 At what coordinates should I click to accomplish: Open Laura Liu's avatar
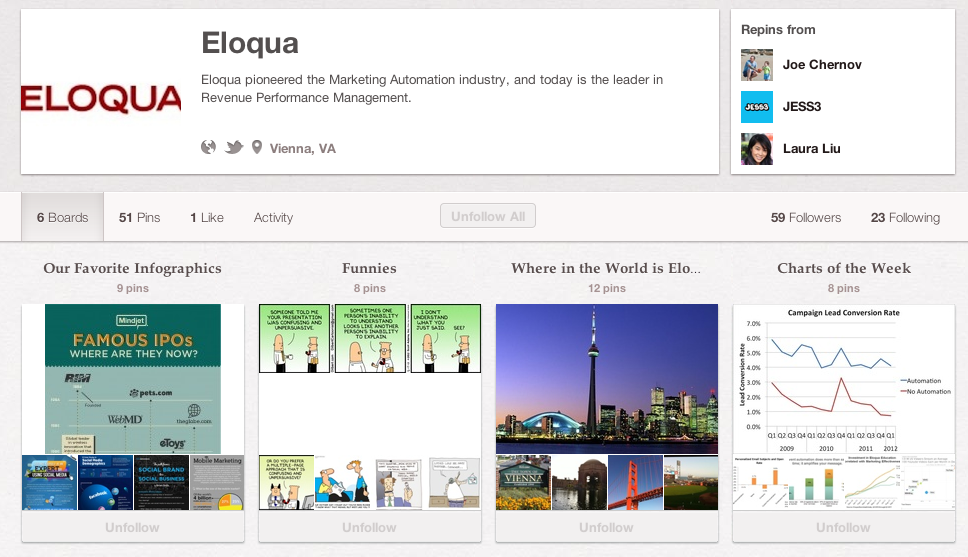(757, 149)
